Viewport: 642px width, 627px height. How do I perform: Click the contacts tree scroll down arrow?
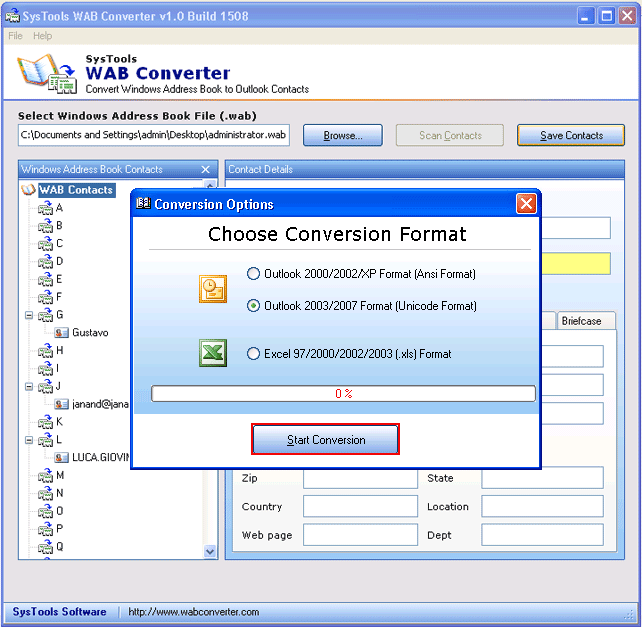coord(210,551)
